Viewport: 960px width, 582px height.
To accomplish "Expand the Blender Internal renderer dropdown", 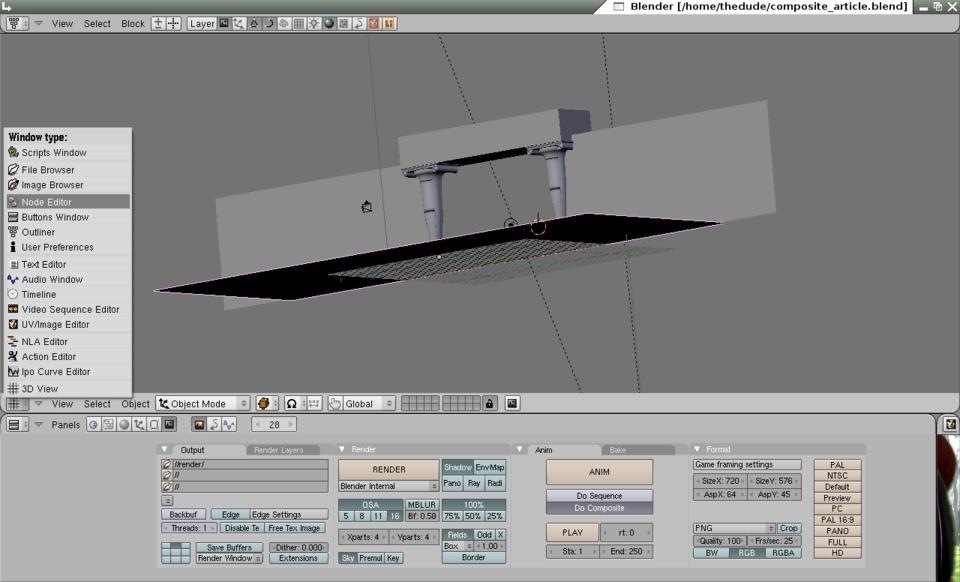I will pyautogui.click(x=388, y=486).
